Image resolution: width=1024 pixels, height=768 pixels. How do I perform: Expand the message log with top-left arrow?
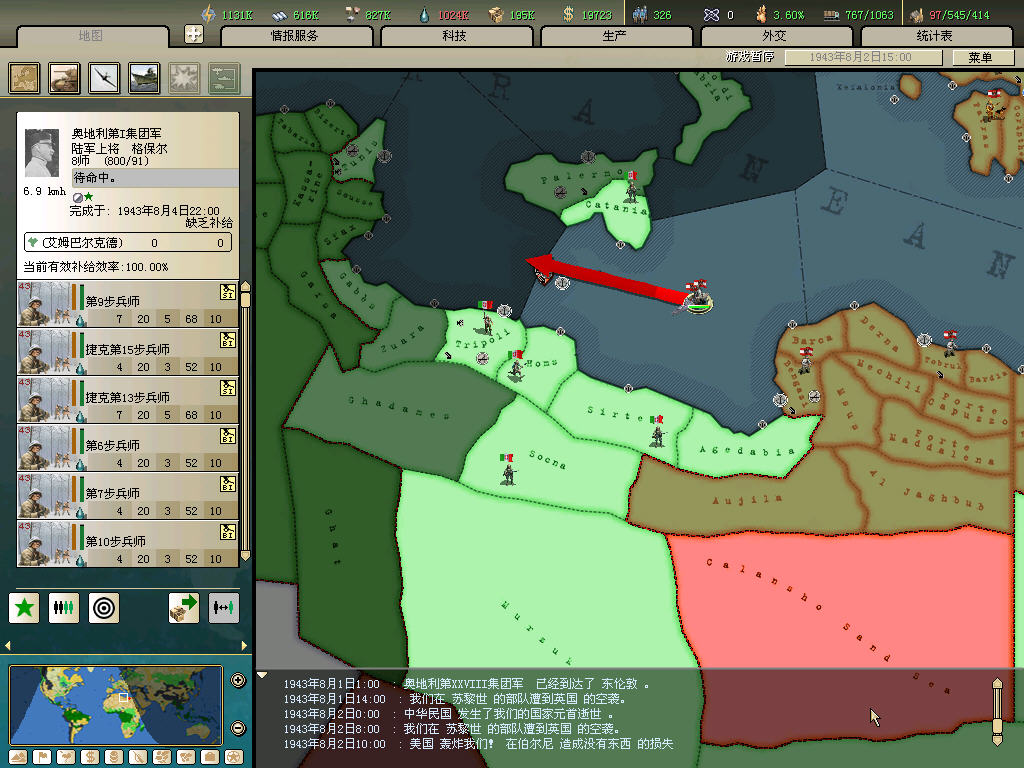point(262,675)
